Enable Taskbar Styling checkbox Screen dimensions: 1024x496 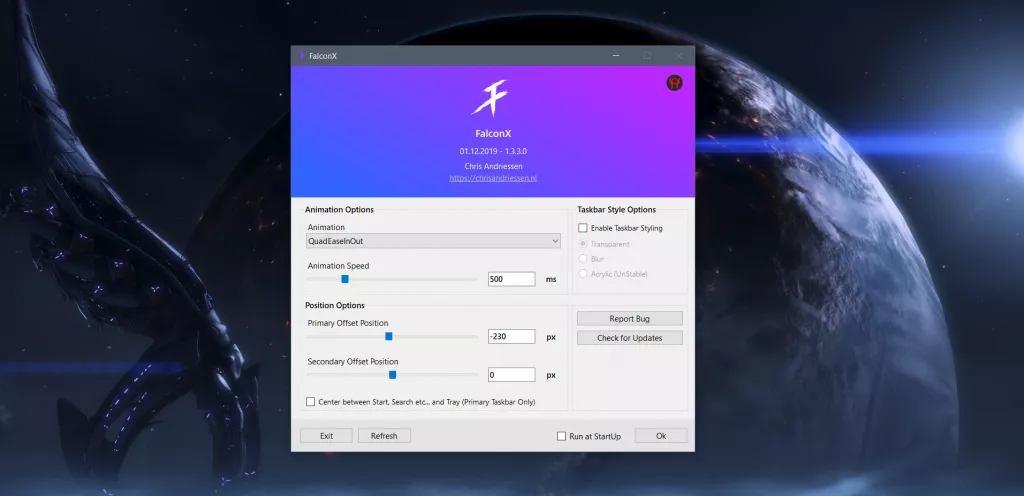coord(583,228)
